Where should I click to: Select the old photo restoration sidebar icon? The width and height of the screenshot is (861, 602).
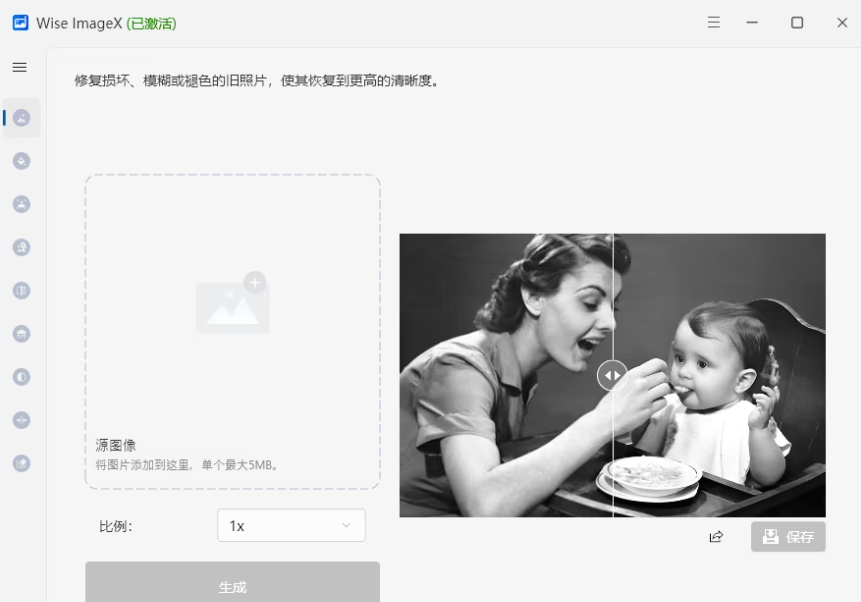coord(21,118)
